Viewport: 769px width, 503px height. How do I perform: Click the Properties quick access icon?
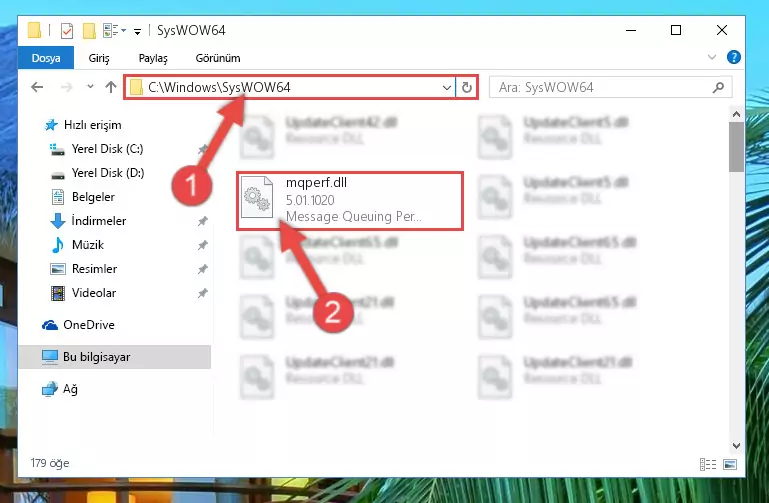click(67, 30)
